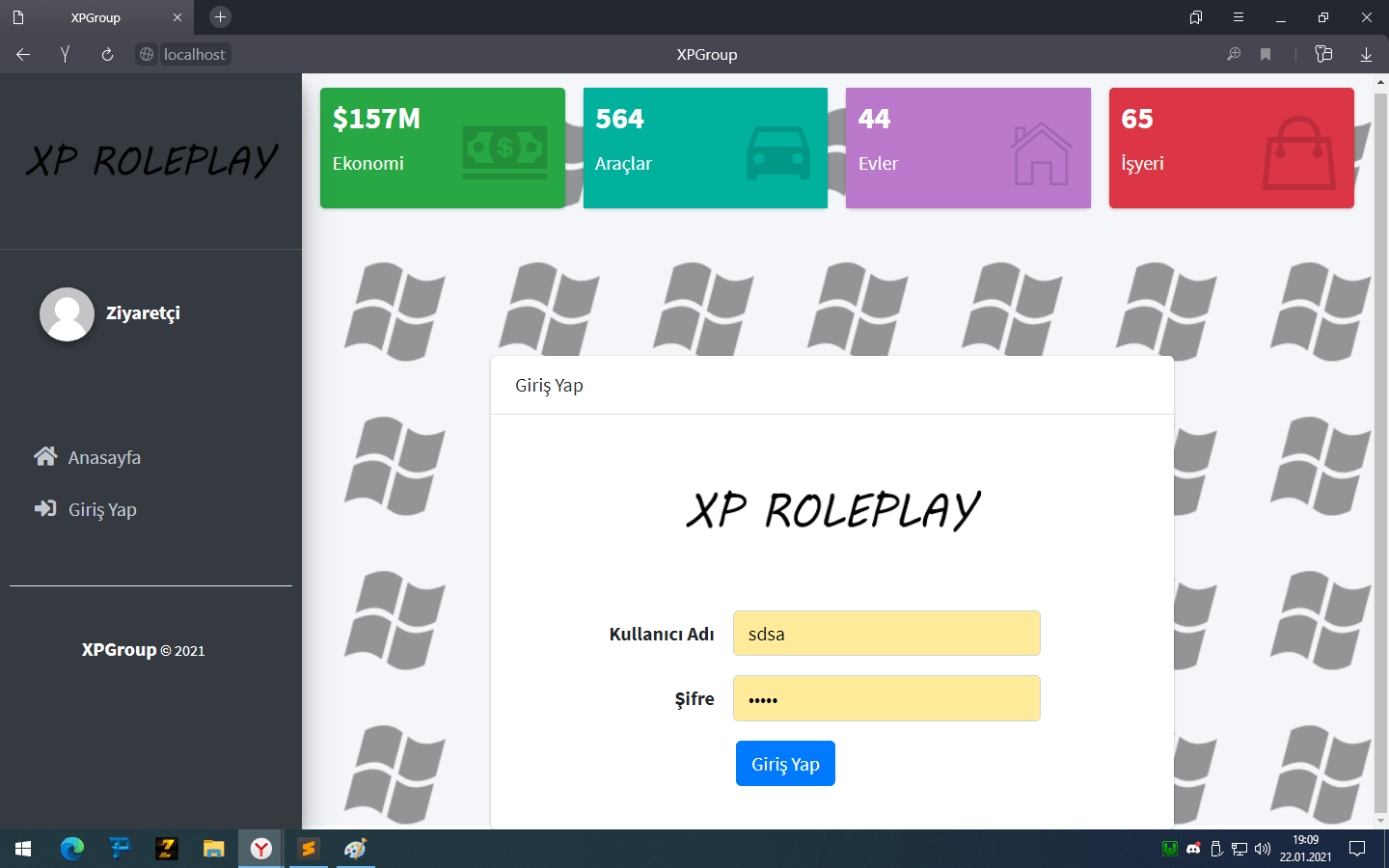Screen dimensions: 1389x868
Task: Click the 564 vehicles count
Action: pos(619,119)
